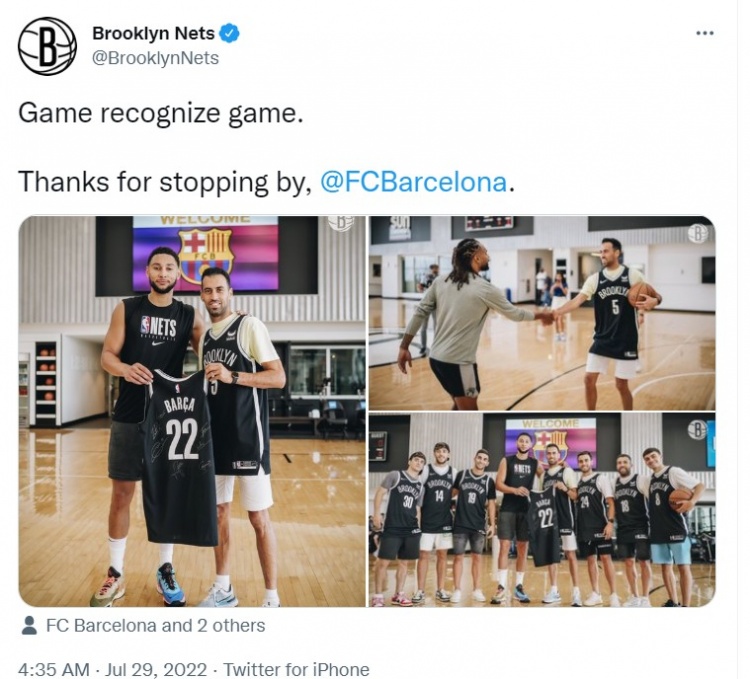The image size is (750, 679).
Task: Click the Twitter for iPhone source label
Action: click(x=297, y=669)
